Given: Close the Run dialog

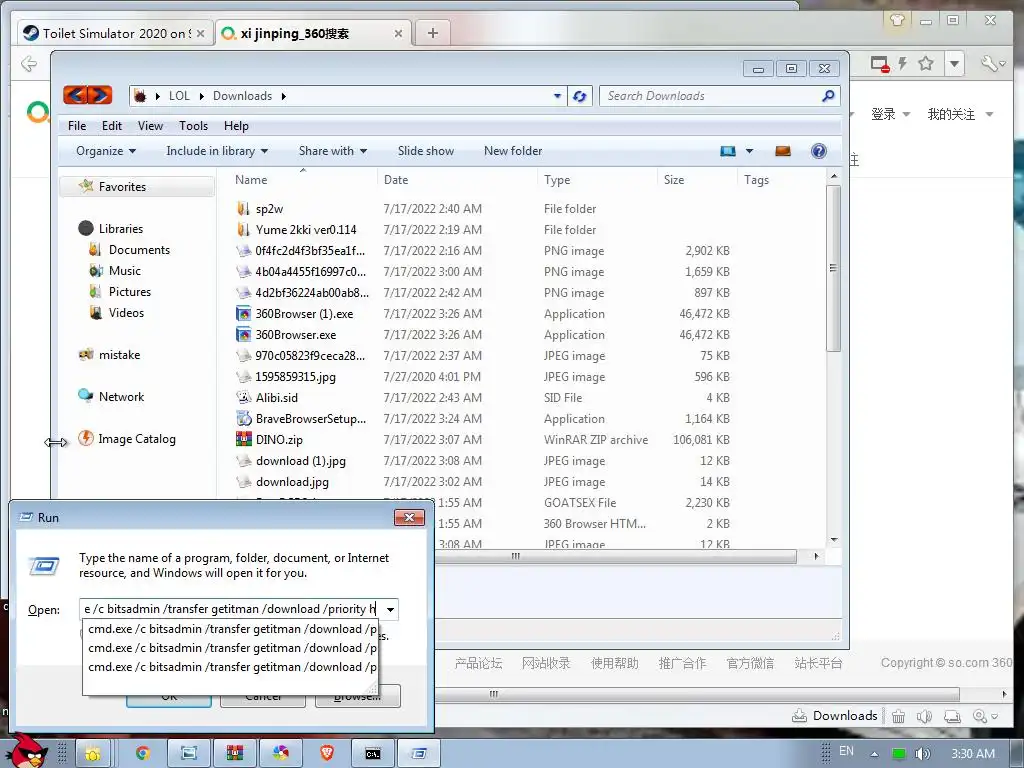Looking at the screenshot, I should [x=409, y=518].
